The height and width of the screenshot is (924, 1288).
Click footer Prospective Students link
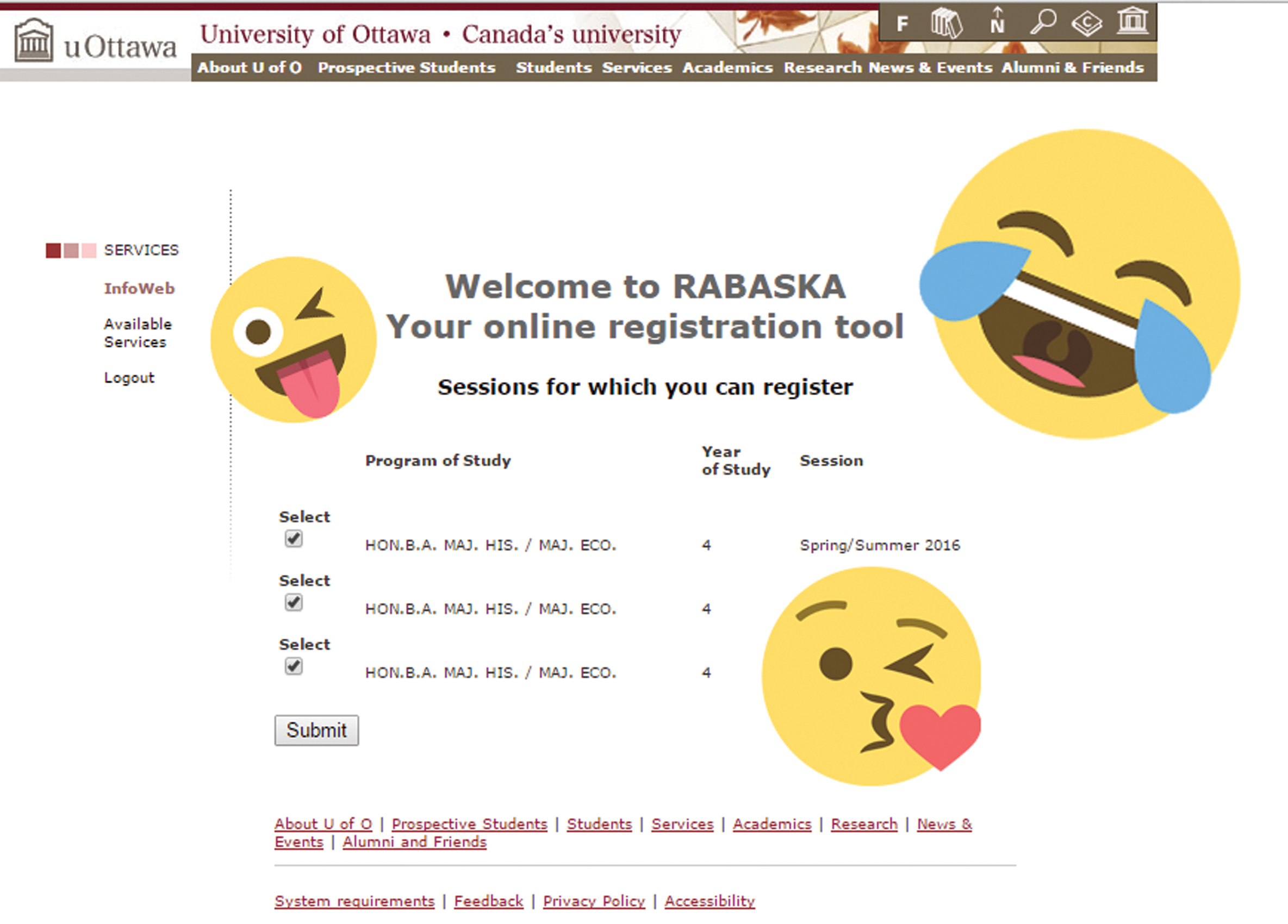(x=470, y=823)
